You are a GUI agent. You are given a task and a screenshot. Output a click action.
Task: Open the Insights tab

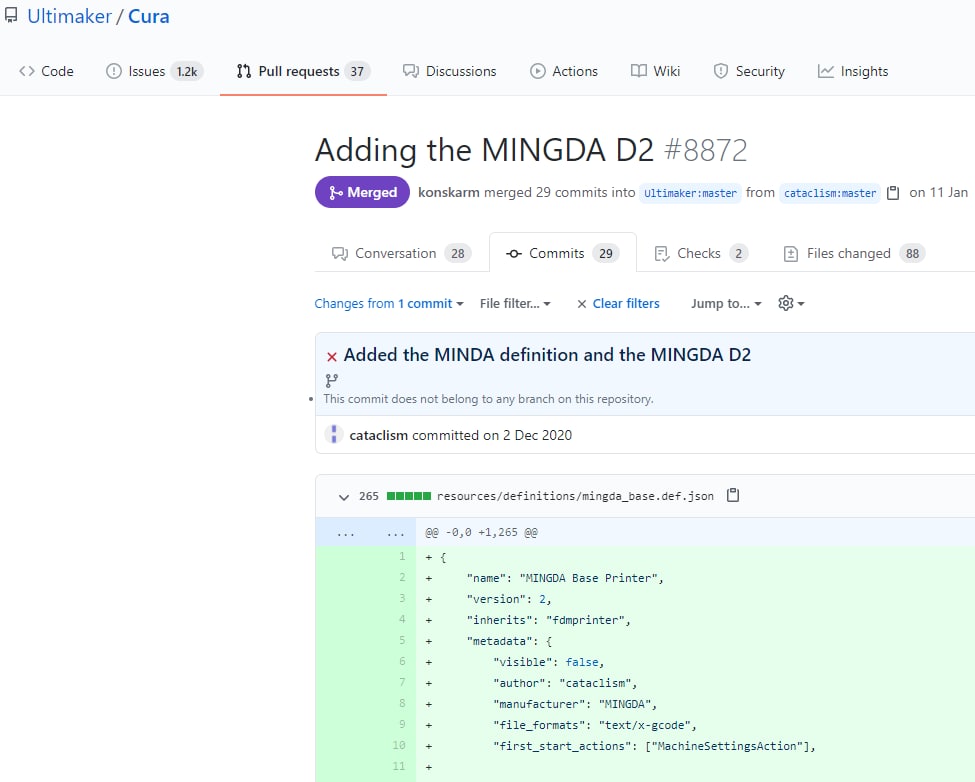click(853, 71)
